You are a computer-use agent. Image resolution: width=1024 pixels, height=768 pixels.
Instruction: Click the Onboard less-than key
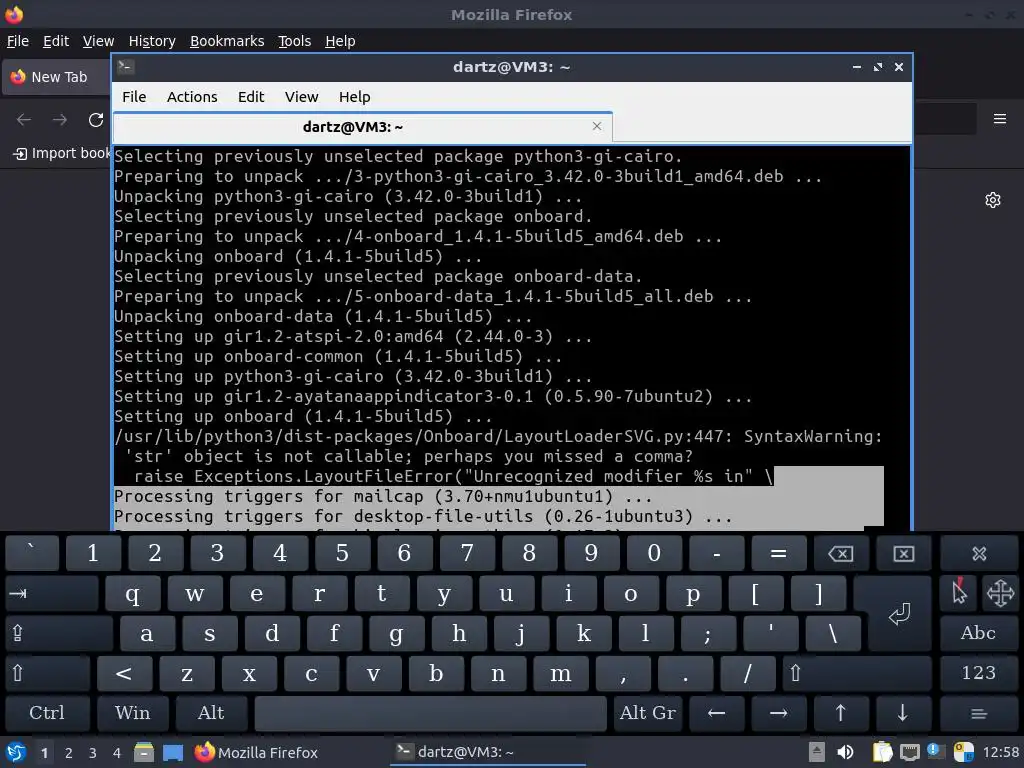[125, 673]
